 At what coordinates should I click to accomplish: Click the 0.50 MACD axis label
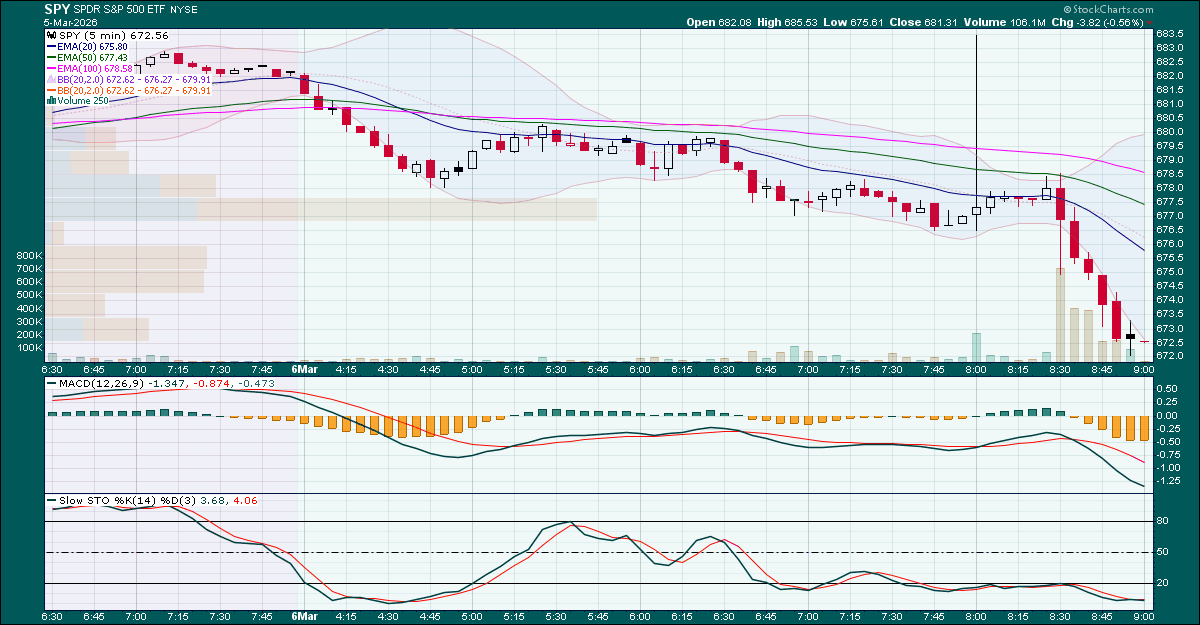point(1167,388)
